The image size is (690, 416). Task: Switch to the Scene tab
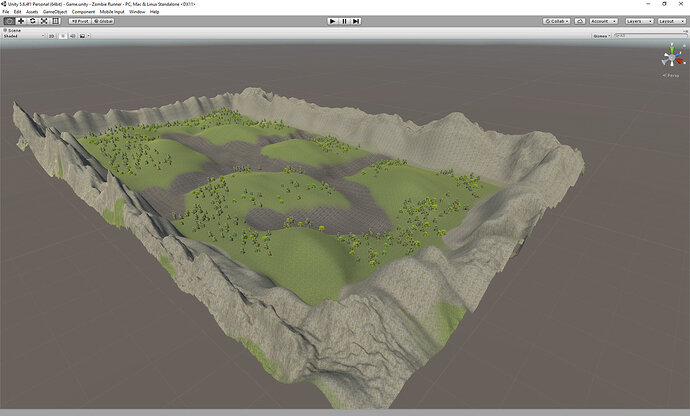[12, 30]
